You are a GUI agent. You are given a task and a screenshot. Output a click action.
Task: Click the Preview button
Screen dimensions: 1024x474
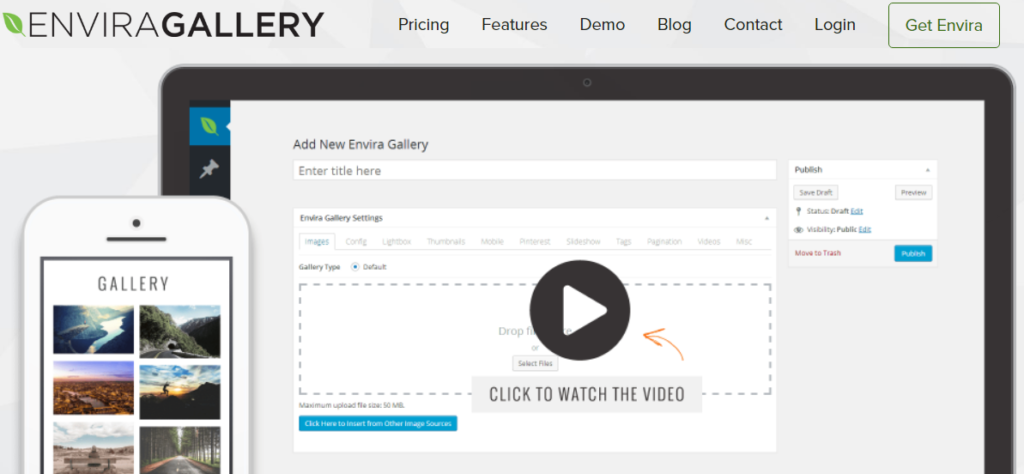click(x=913, y=193)
